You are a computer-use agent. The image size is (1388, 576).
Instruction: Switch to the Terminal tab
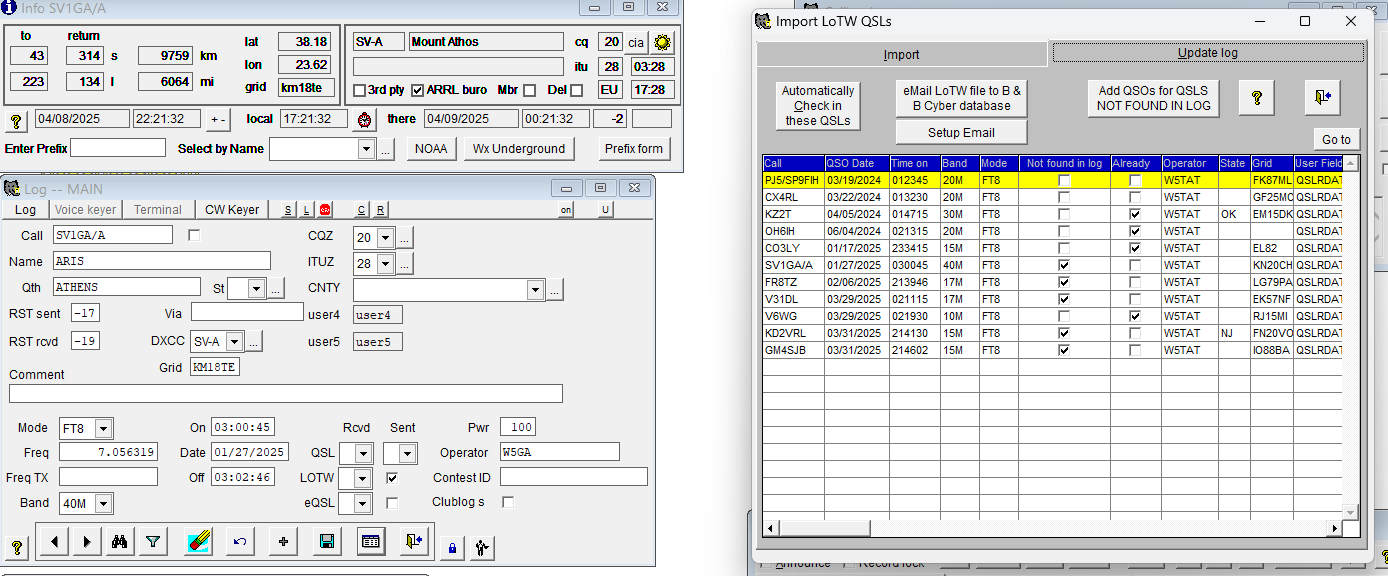point(158,210)
